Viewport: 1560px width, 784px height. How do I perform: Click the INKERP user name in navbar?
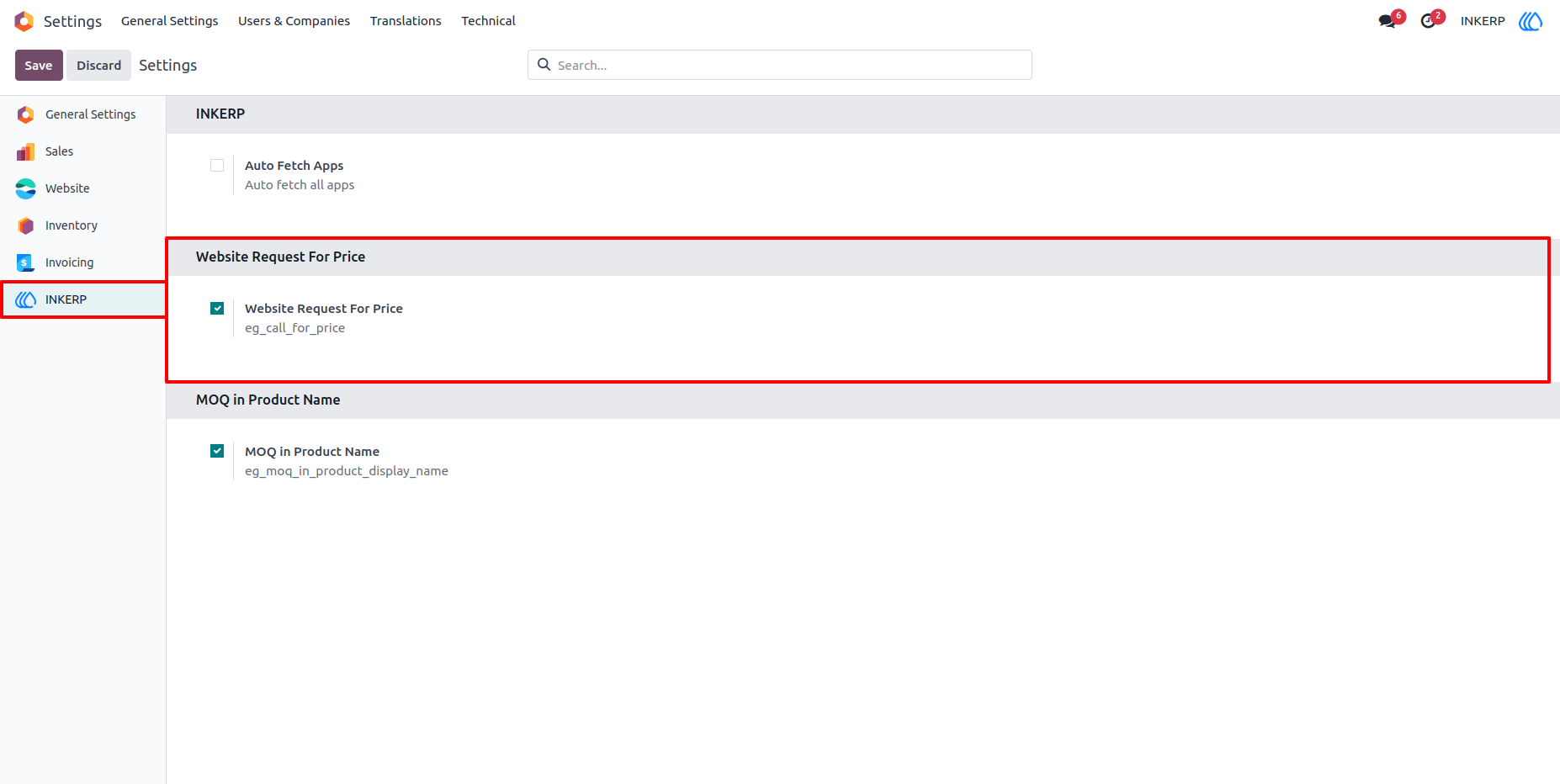click(x=1483, y=21)
